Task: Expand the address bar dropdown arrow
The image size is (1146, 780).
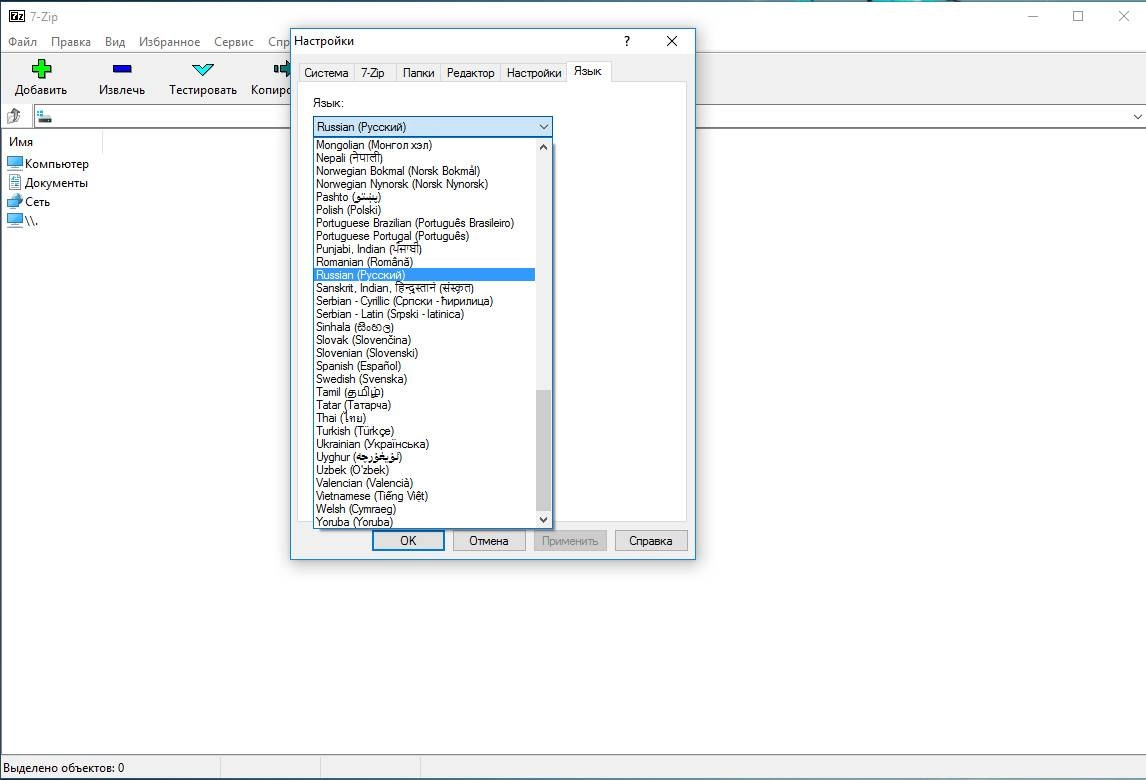Action: (x=1137, y=116)
